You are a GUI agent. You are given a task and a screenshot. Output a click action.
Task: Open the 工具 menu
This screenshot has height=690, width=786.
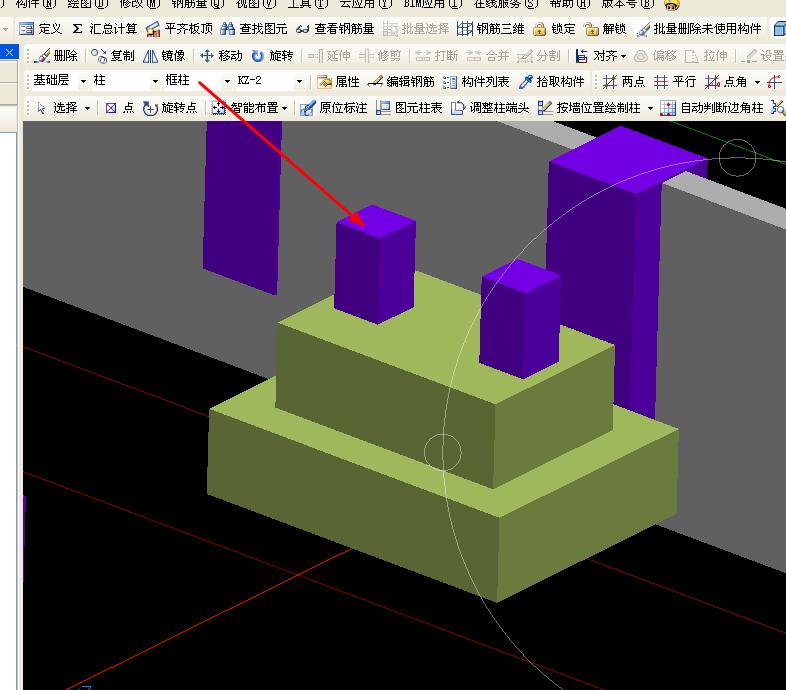(x=308, y=5)
